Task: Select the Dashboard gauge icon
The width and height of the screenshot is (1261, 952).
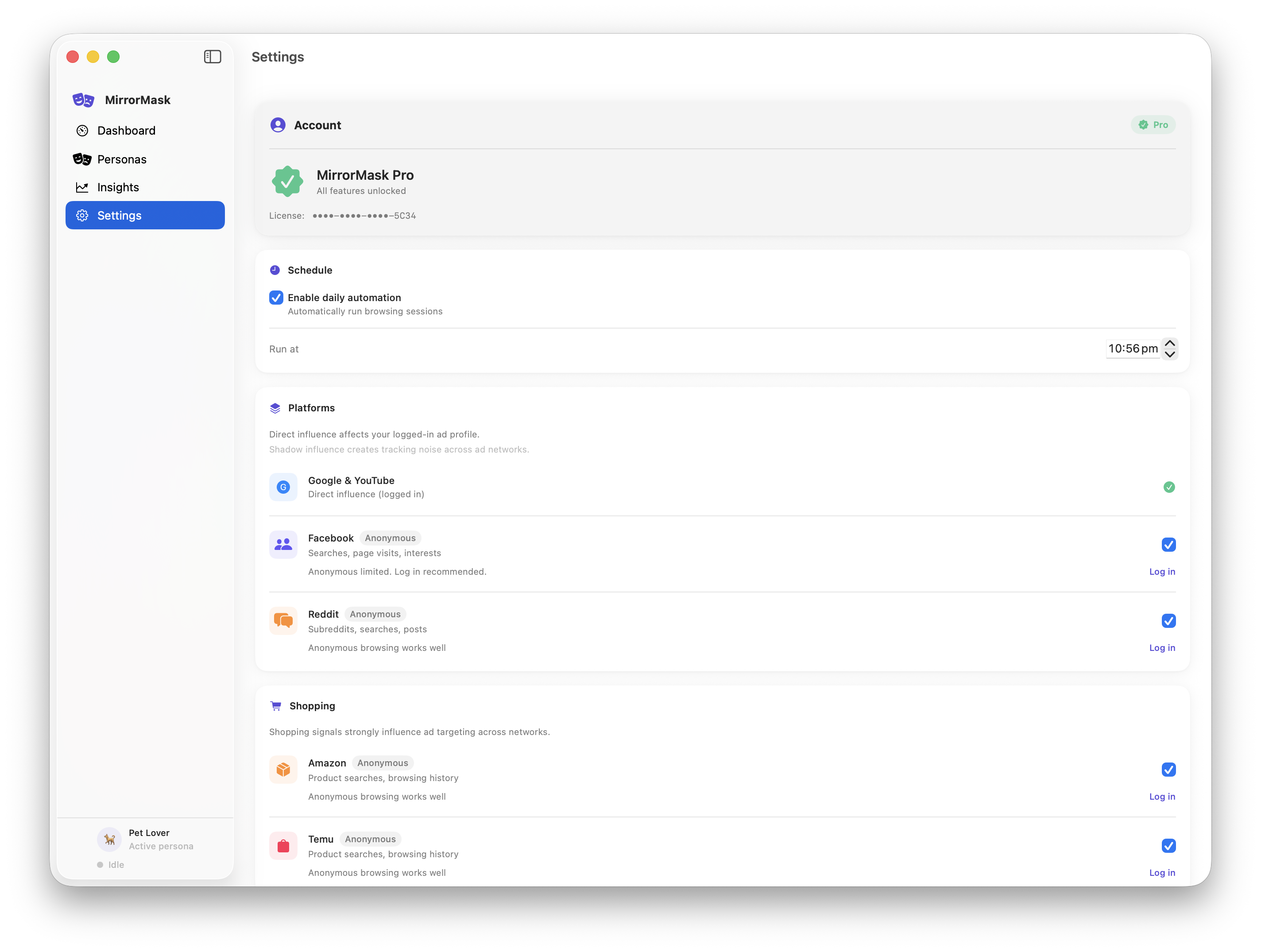Action: pyautogui.click(x=83, y=131)
